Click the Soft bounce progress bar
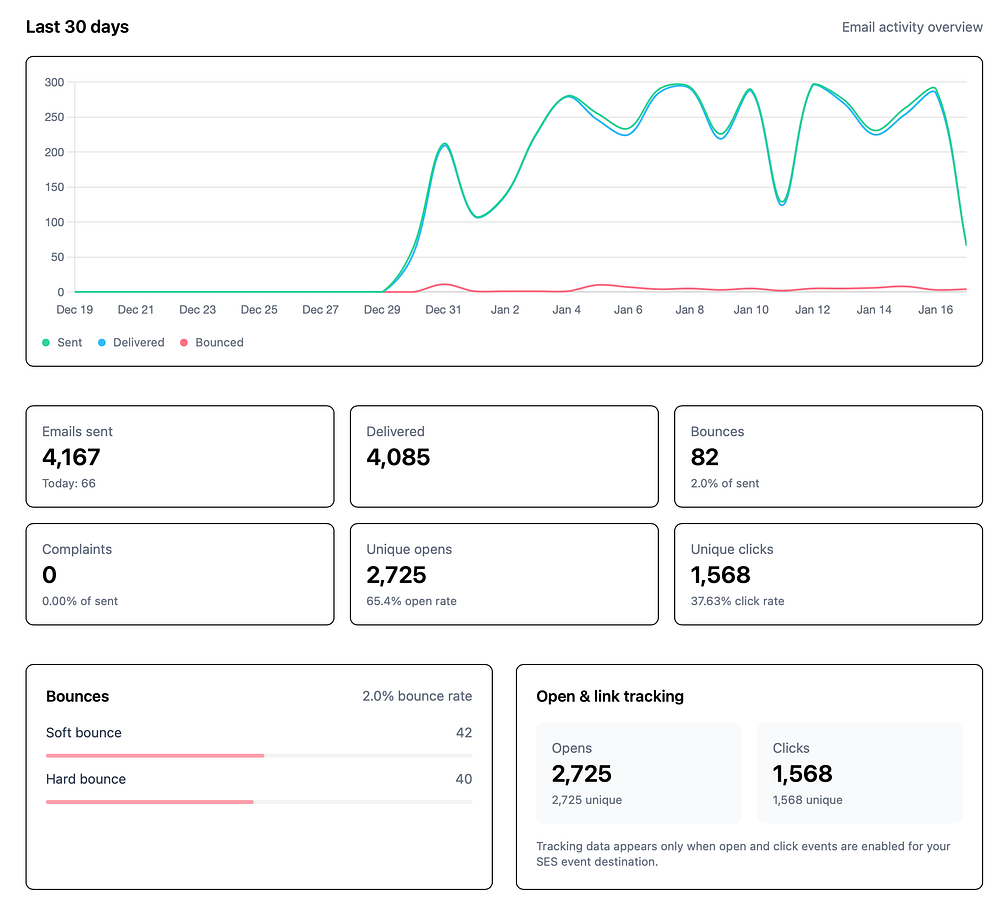This screenshot has width=1000, height=912. coord(259,756)
